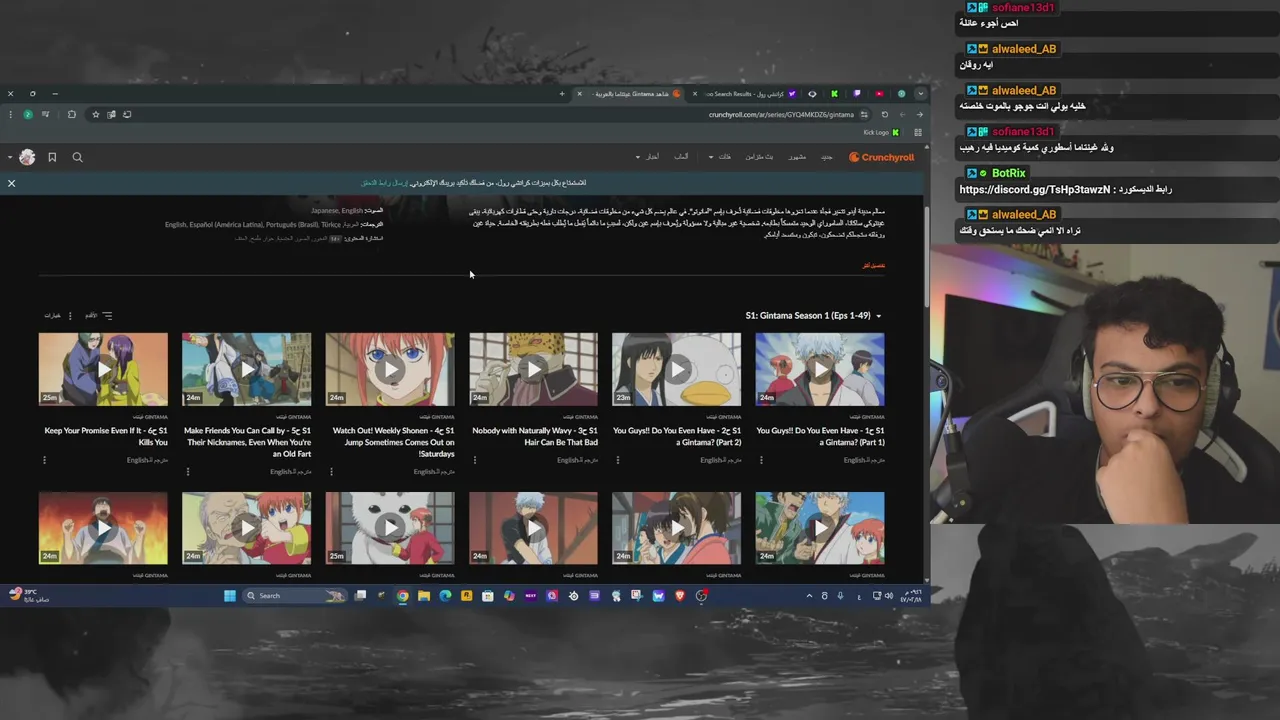The image size is (1280, 720).
Task: Expand the أخبار news dropdown
Action: [x=647, y=157]
